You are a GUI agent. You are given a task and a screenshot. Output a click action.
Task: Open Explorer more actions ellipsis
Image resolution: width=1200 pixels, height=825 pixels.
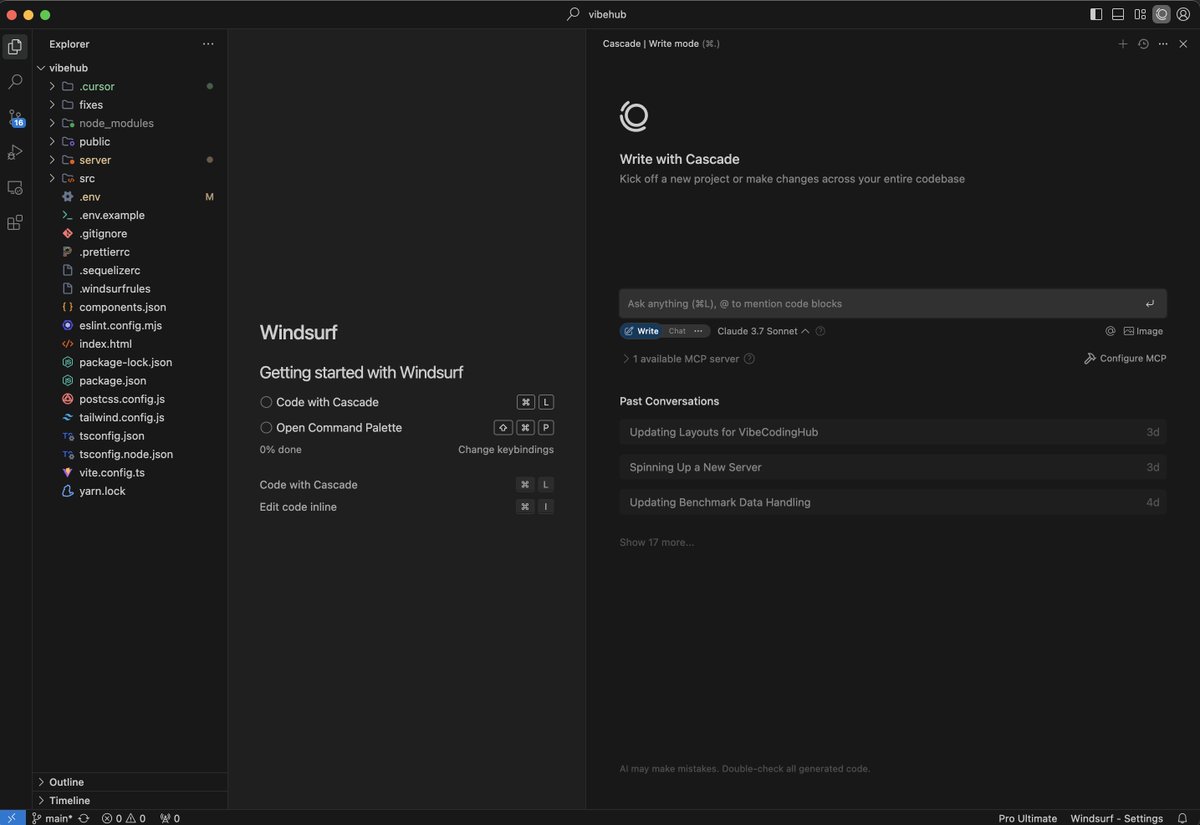pos(208,44)
